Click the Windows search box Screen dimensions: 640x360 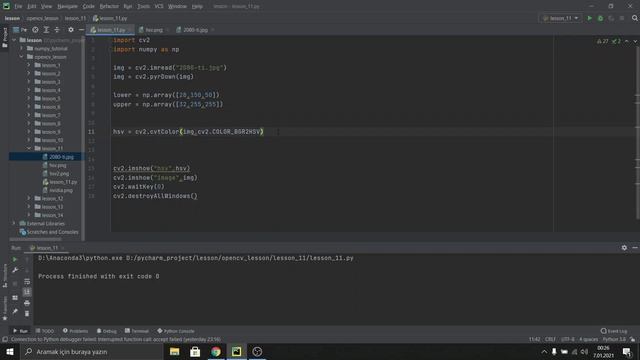(91, 351)
